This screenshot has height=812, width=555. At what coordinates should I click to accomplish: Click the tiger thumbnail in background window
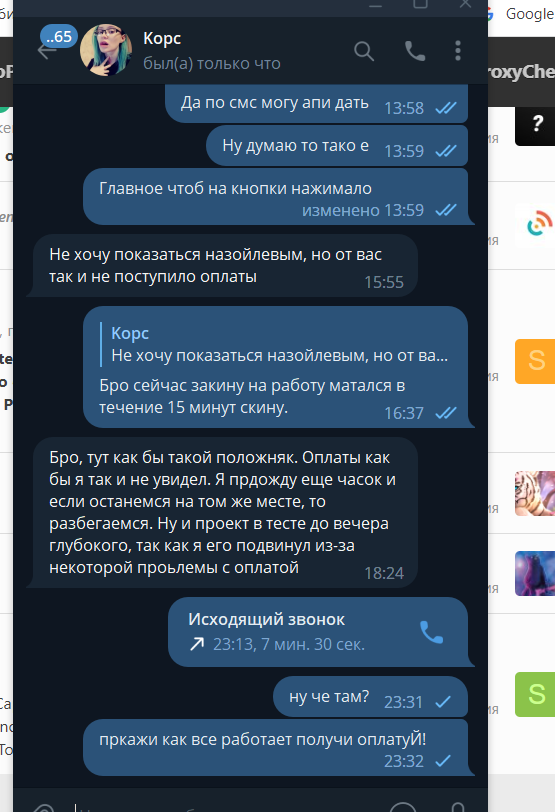coord(535,494)
